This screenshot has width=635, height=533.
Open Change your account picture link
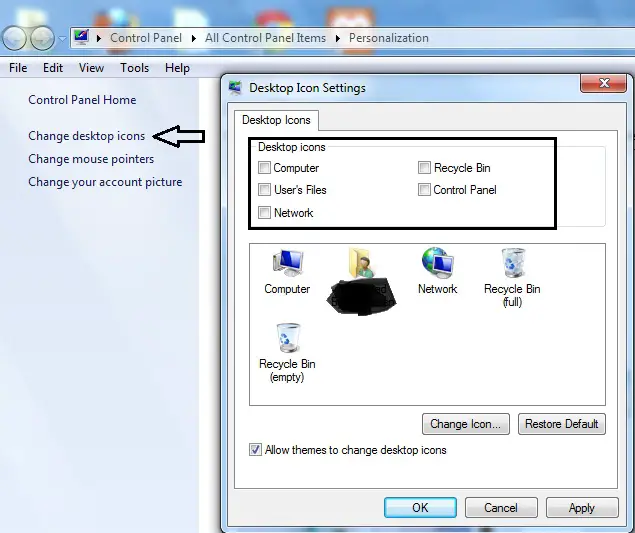105,182
